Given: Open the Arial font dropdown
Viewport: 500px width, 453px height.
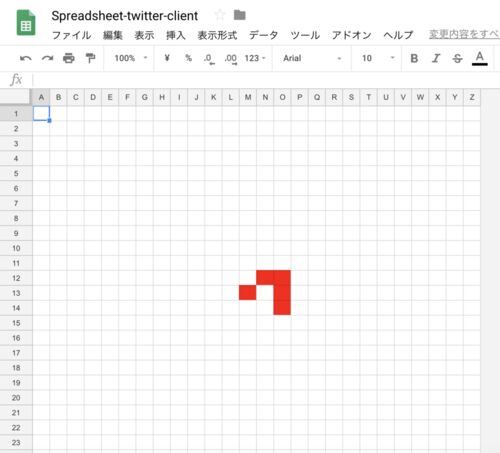Looking at the screenshot, I should (x=312, y=58).
